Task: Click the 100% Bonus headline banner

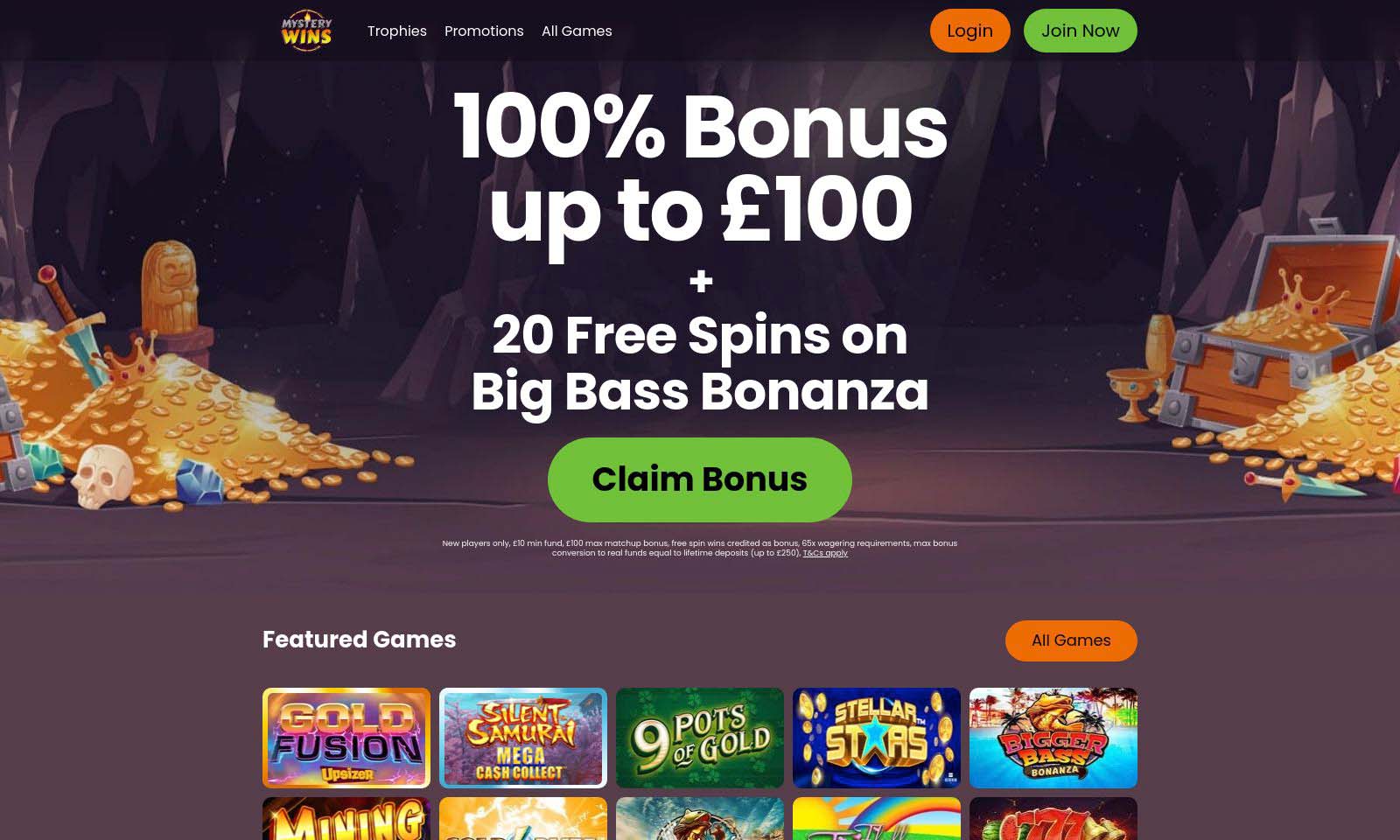Action: click(700, 168)
